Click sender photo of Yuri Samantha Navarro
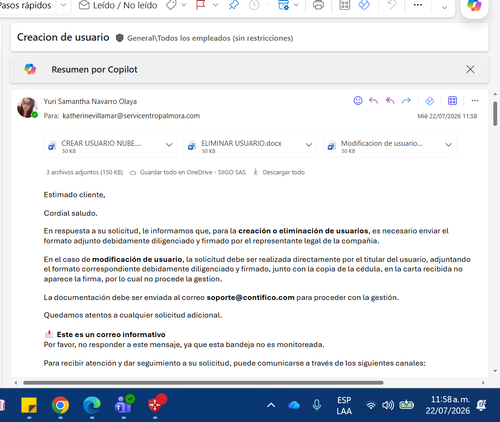The height and width of the screenshot is (422, 500). coord(27,107)
